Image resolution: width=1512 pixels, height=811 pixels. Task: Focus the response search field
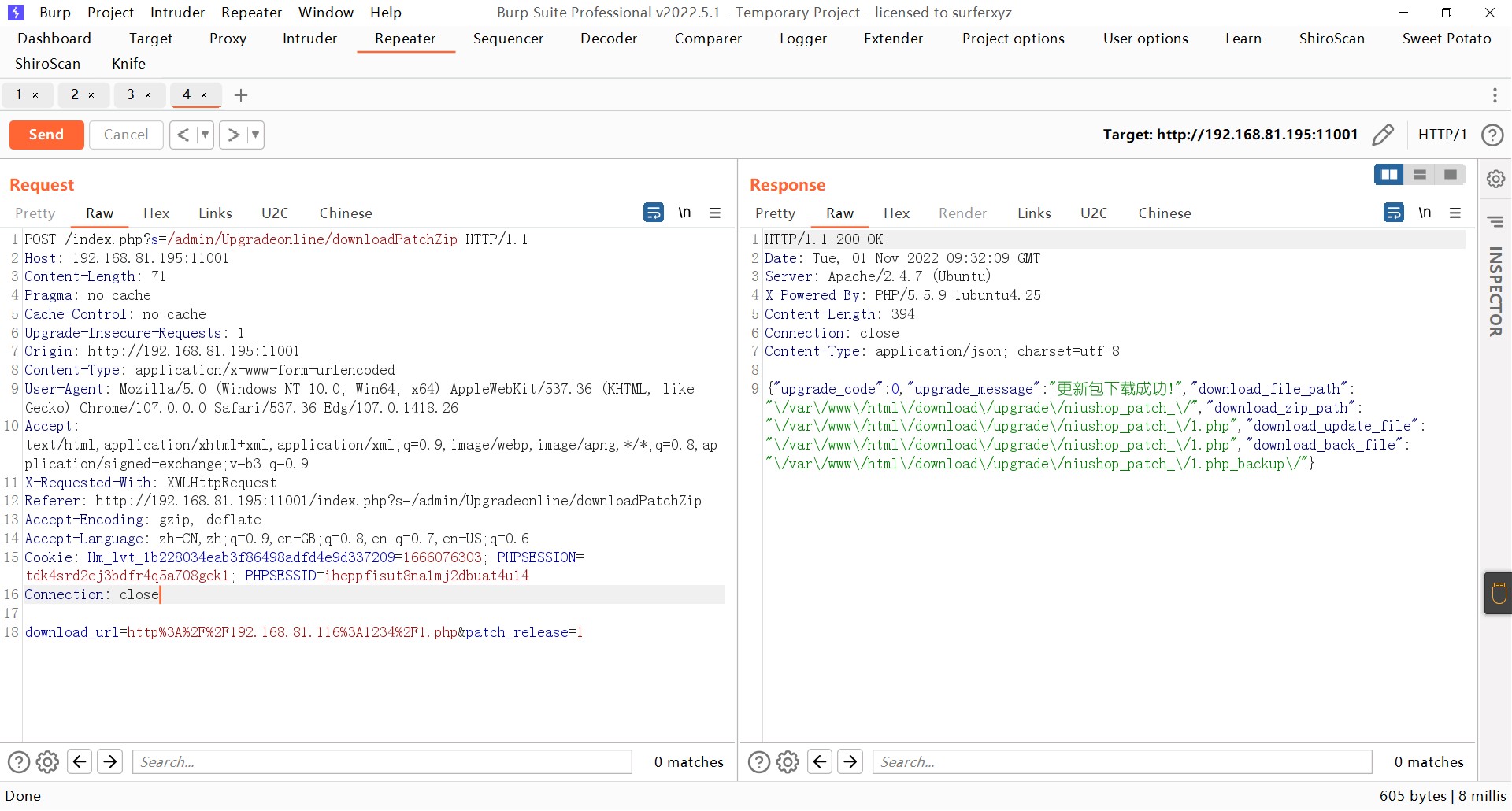(x=1122, y=762)
